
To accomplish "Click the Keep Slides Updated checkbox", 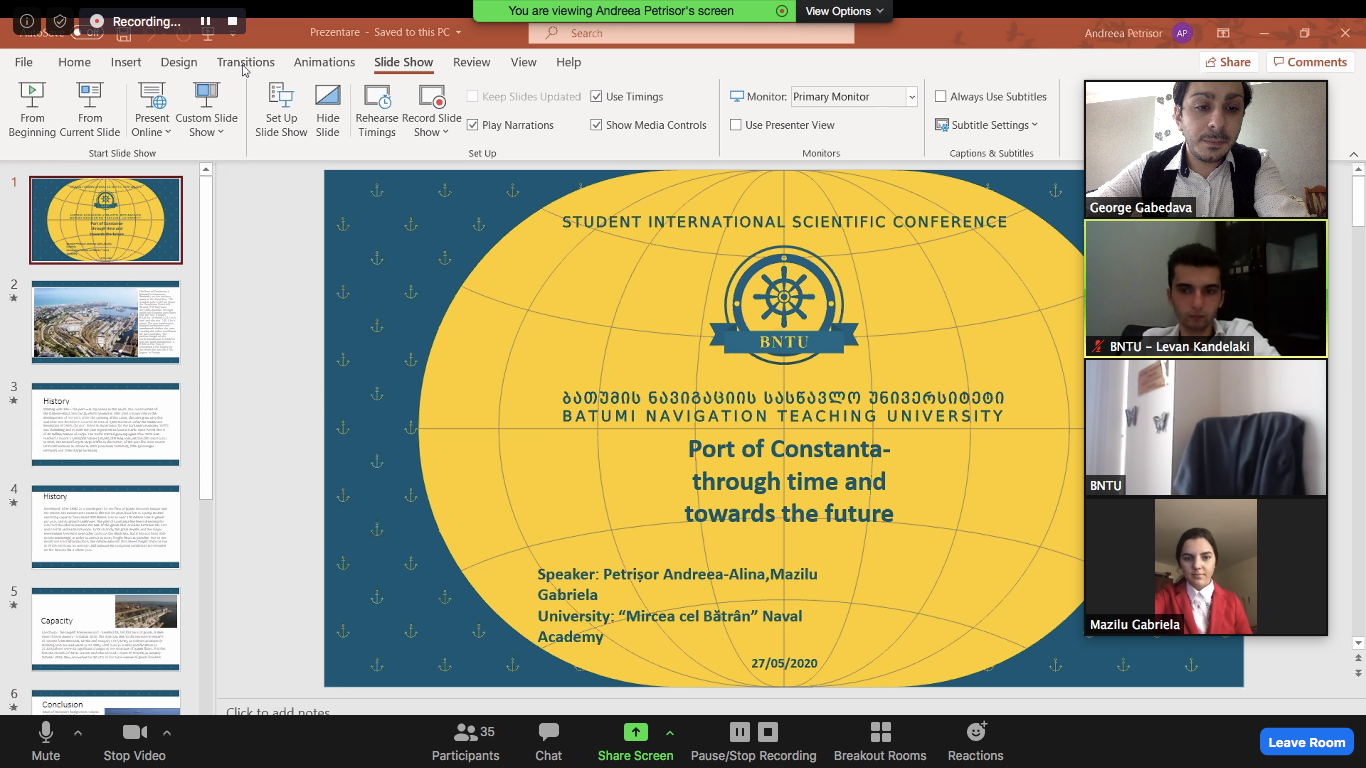I will coord(473,97).
